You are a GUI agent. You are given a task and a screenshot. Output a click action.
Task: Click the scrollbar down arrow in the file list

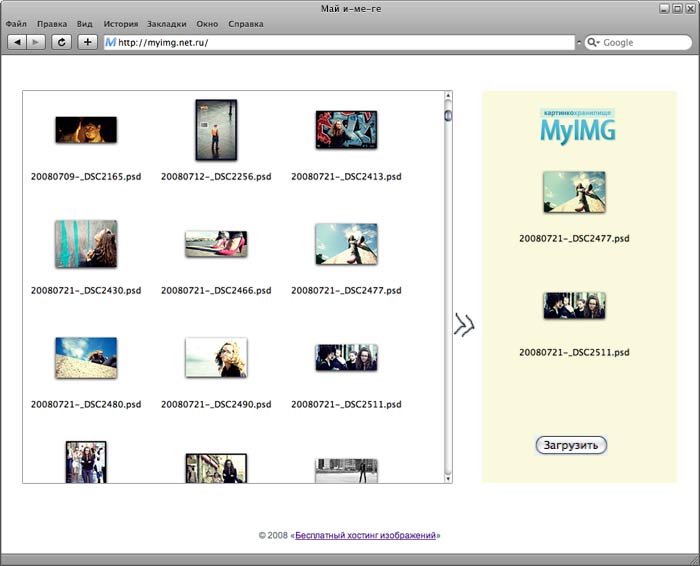pos(448,478)
